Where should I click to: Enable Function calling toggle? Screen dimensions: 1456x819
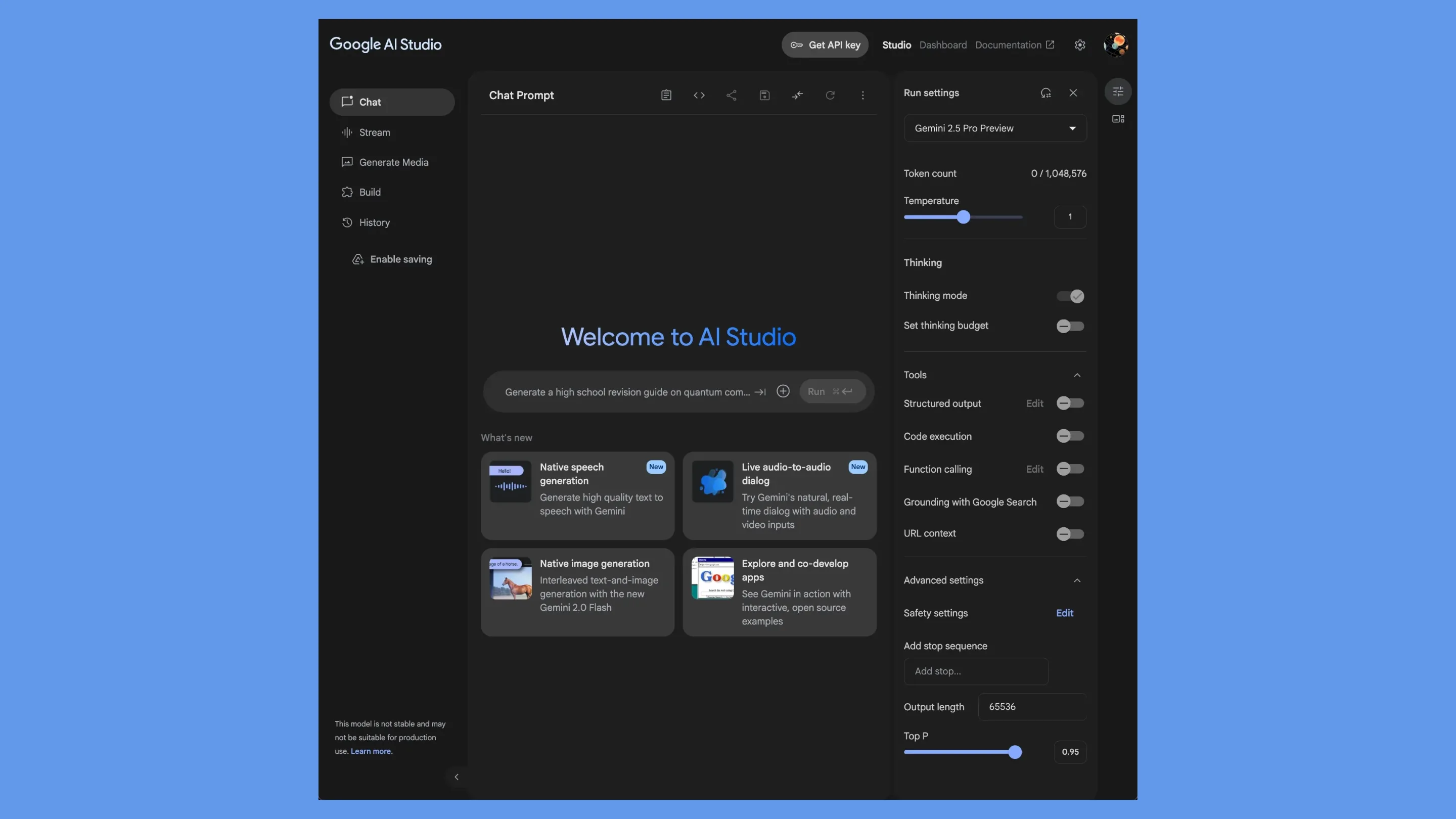pos(1070,469)
